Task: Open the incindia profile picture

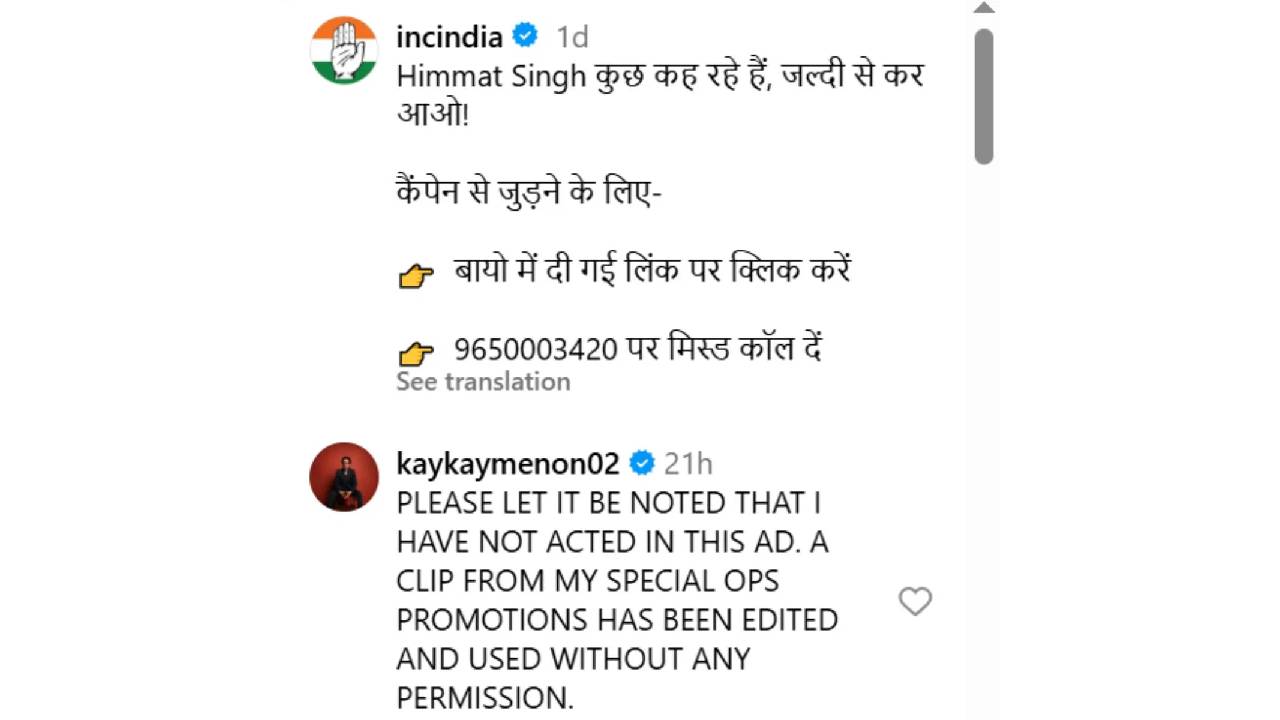Action: [x=344, y=50]
